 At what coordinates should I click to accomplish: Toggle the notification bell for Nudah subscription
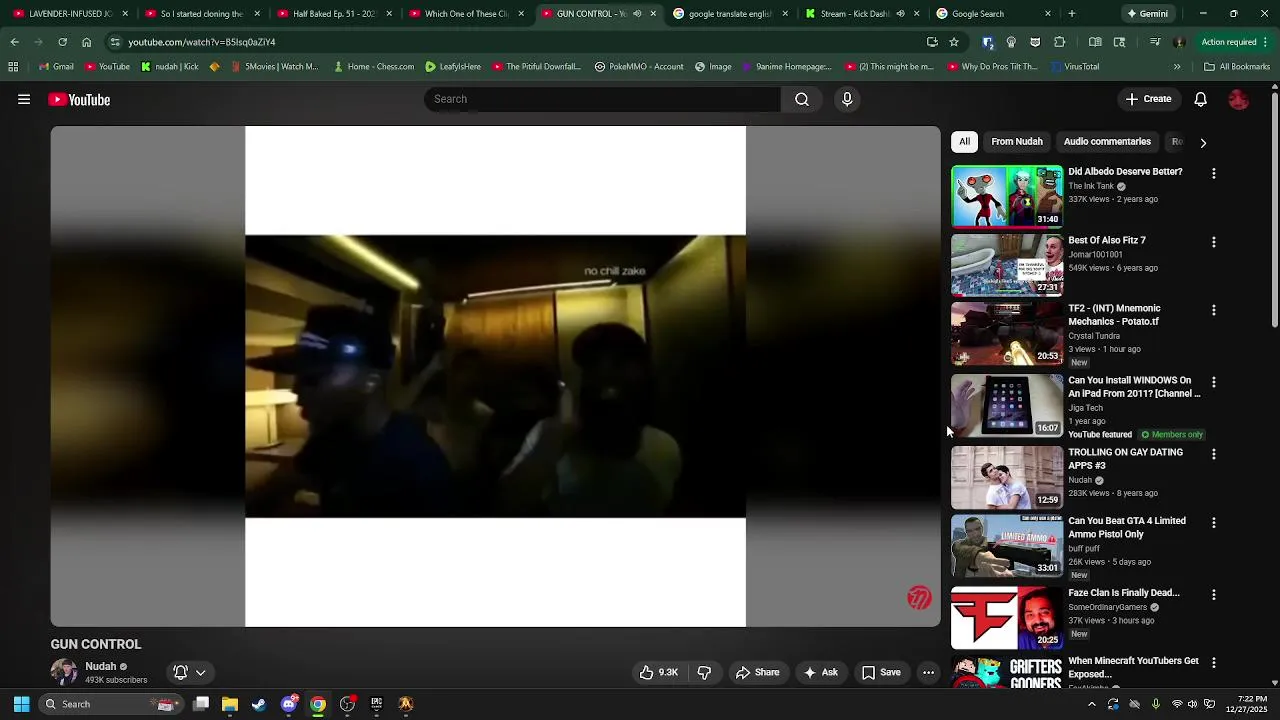180,673
